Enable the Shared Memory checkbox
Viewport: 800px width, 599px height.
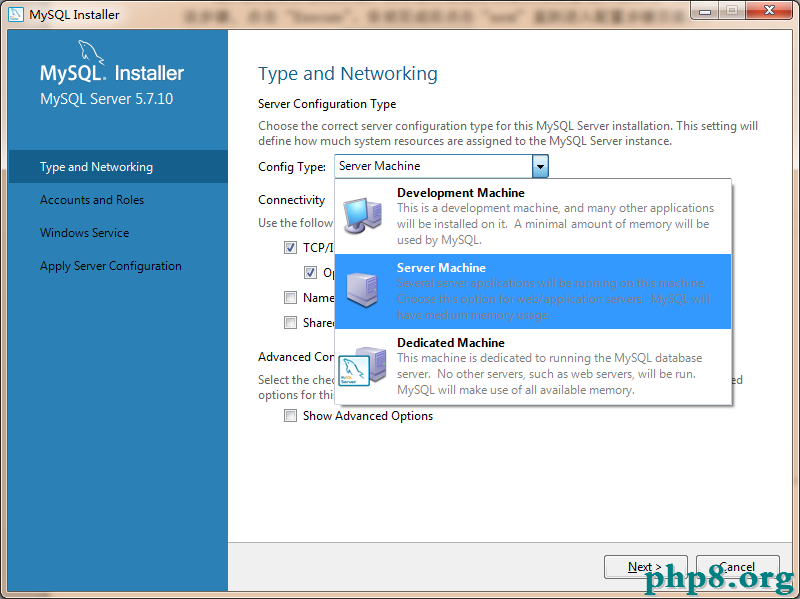[290, 322]
